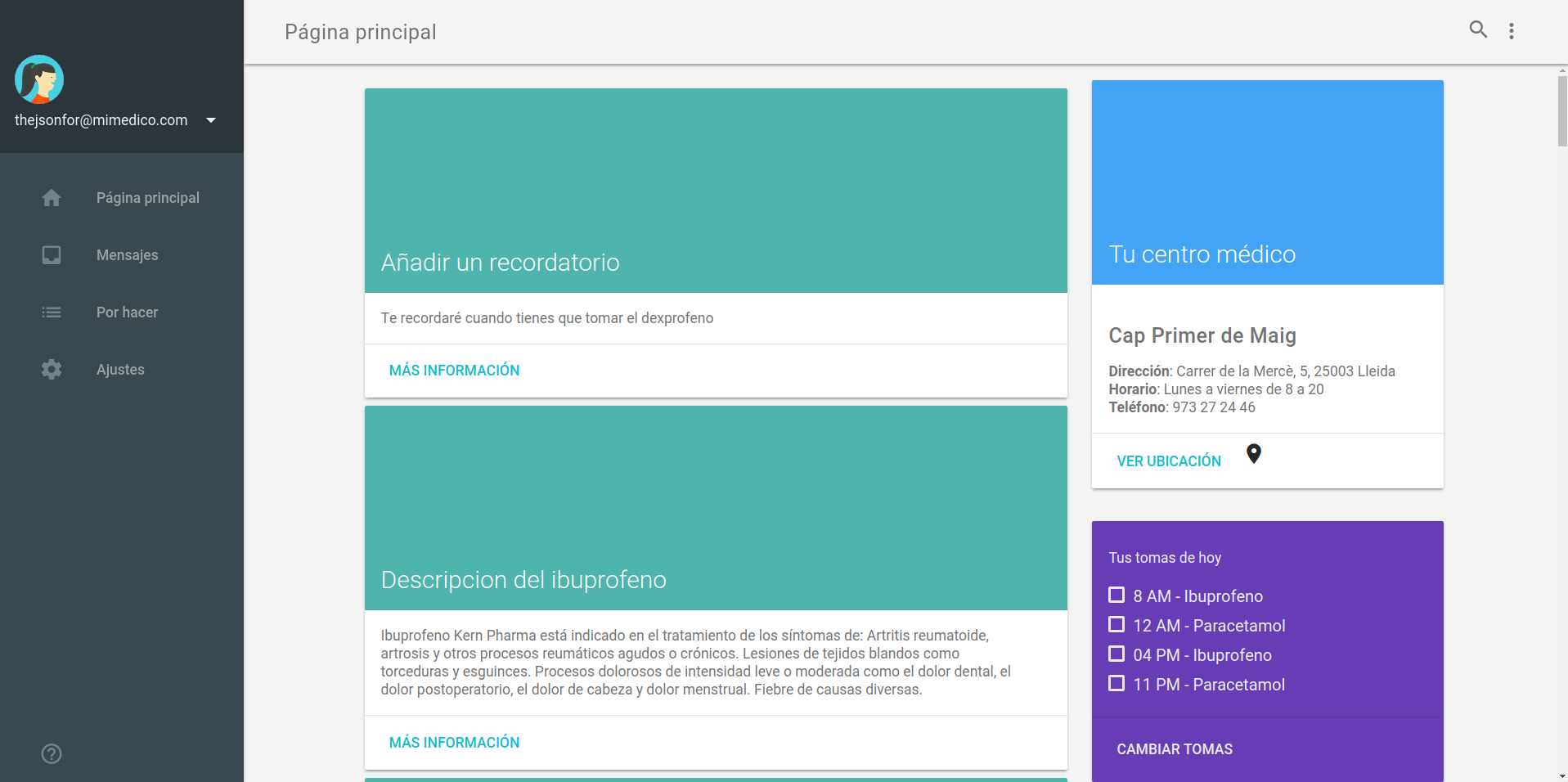Open settings via the Ajustes gear icon
The height and width of the screenshot is (782, 1568).
click(x=51, y=369)
